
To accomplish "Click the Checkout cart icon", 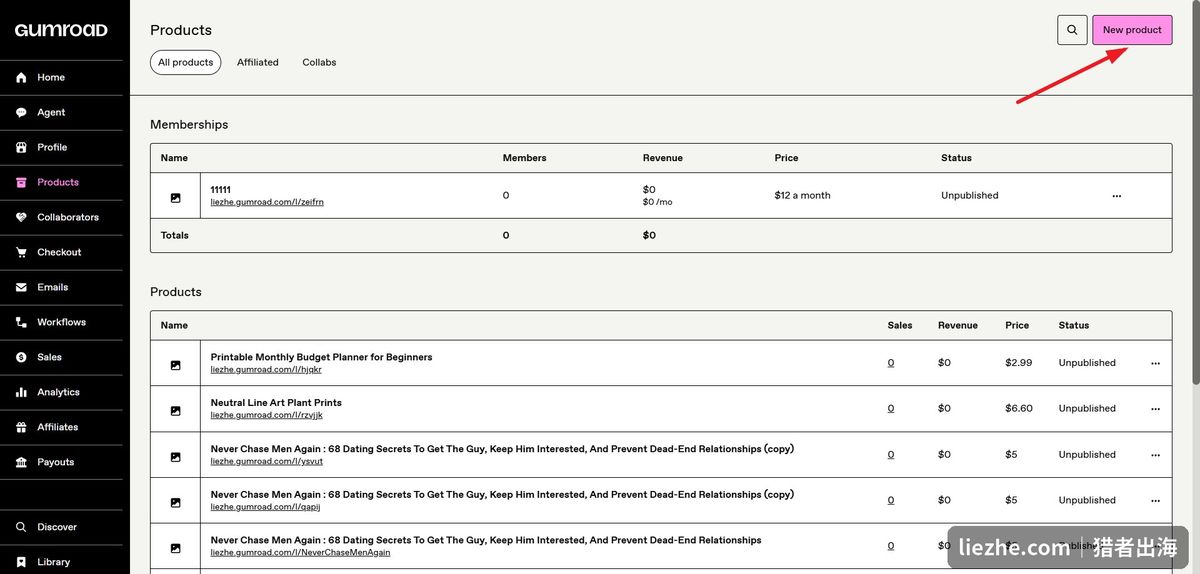I will pyautogui.click(x=21, y=252).
